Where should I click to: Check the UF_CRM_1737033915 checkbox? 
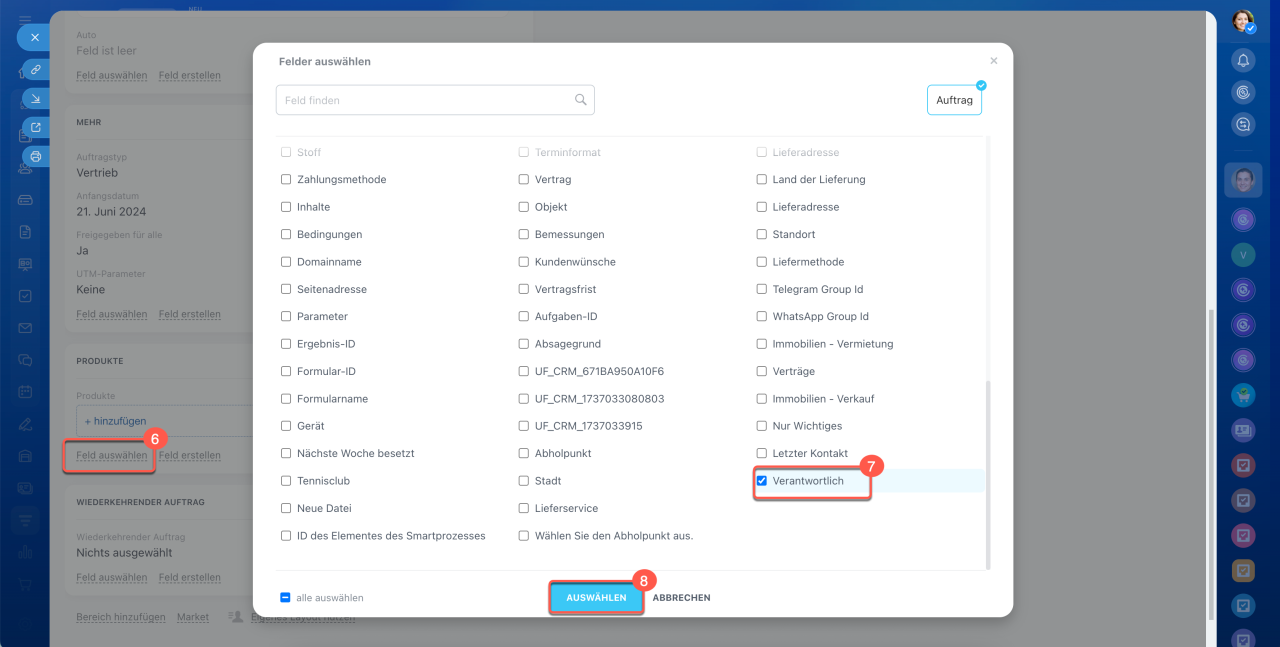tap(524, 426)
